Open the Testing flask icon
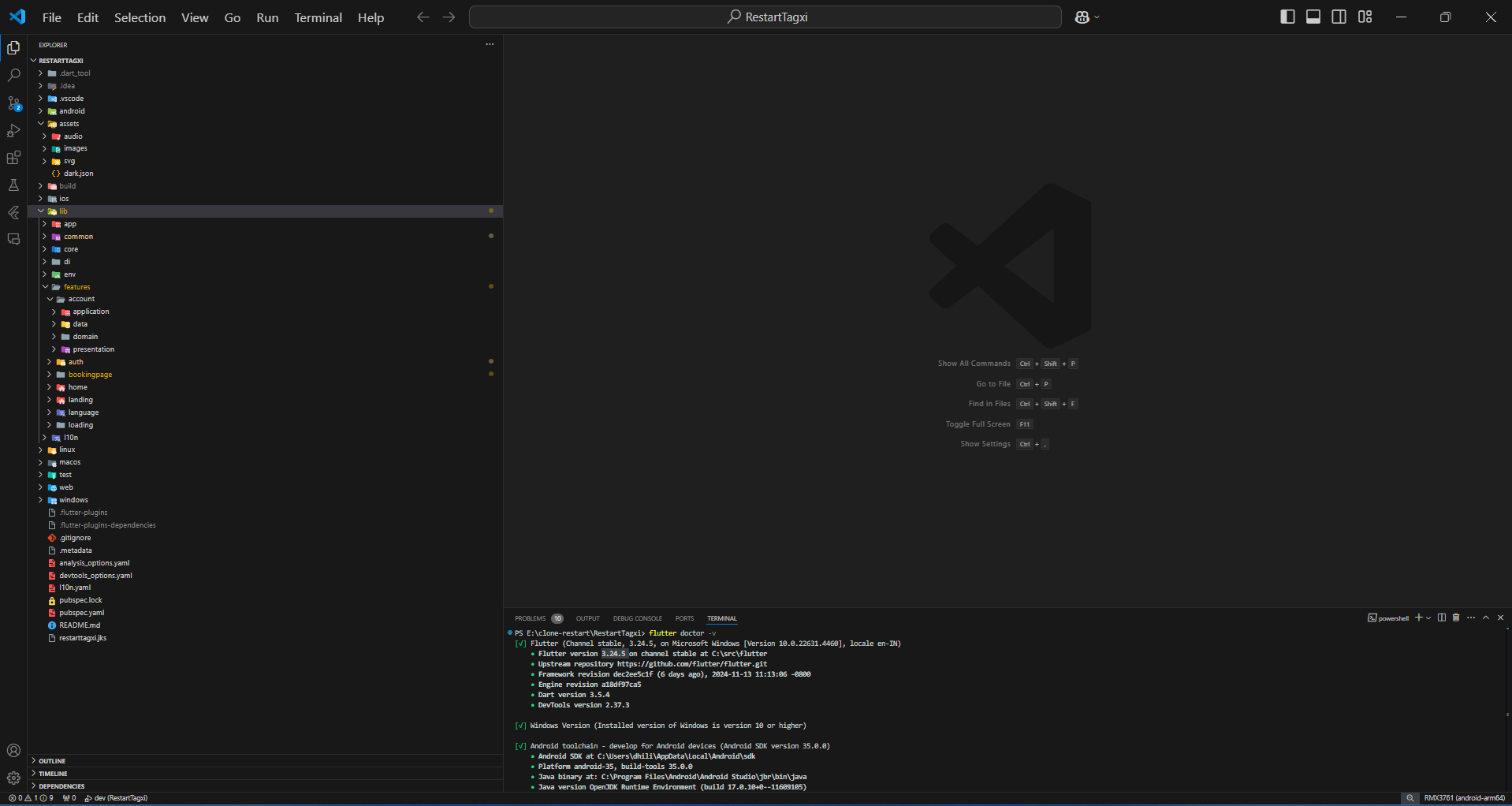 [x=14, y=185]
